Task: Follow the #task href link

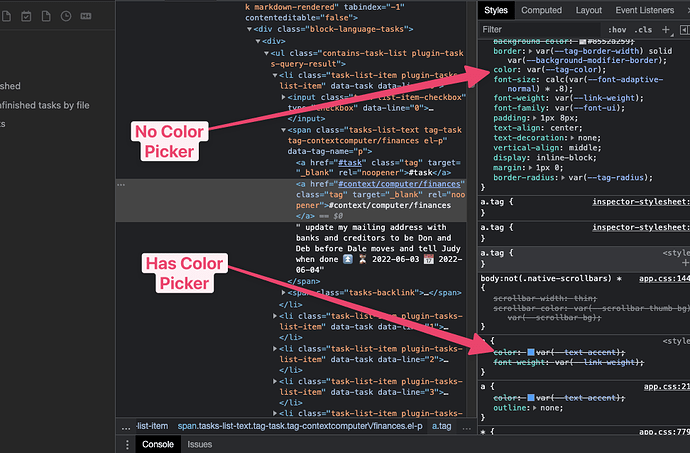Action: pyautogui.click(x=352, y=163)
